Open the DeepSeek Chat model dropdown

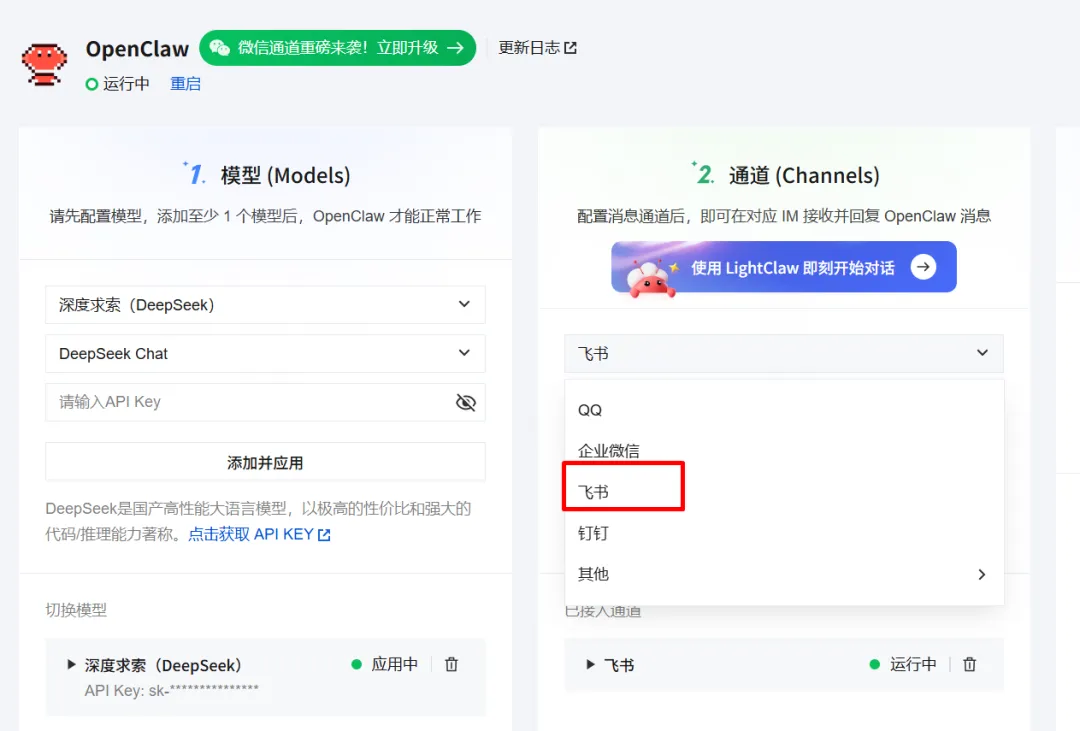(x=265, y=353)
